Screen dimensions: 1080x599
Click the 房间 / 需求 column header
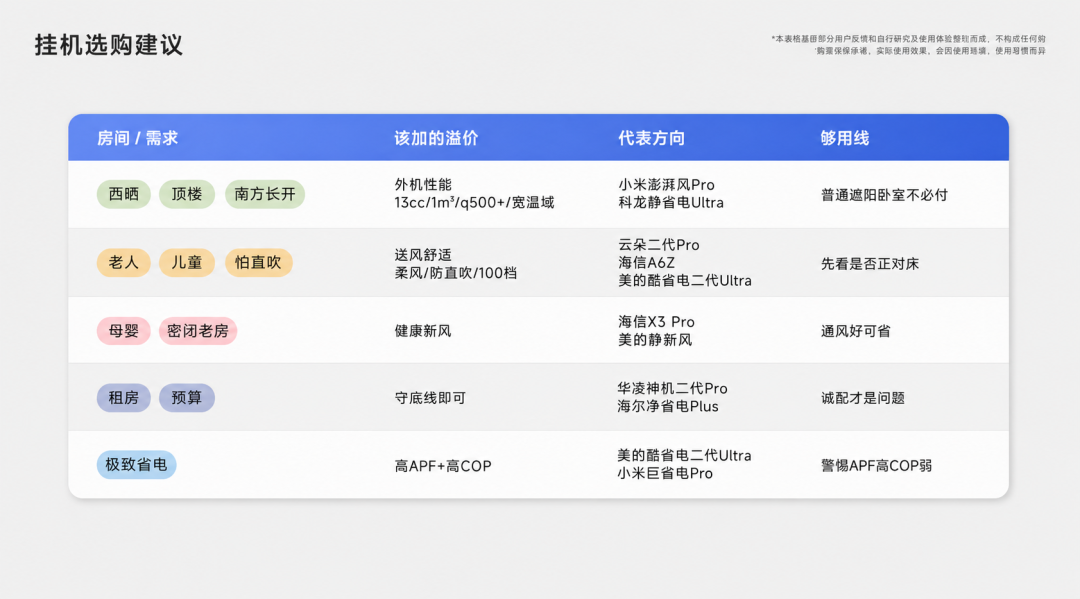tap(137, 138)
